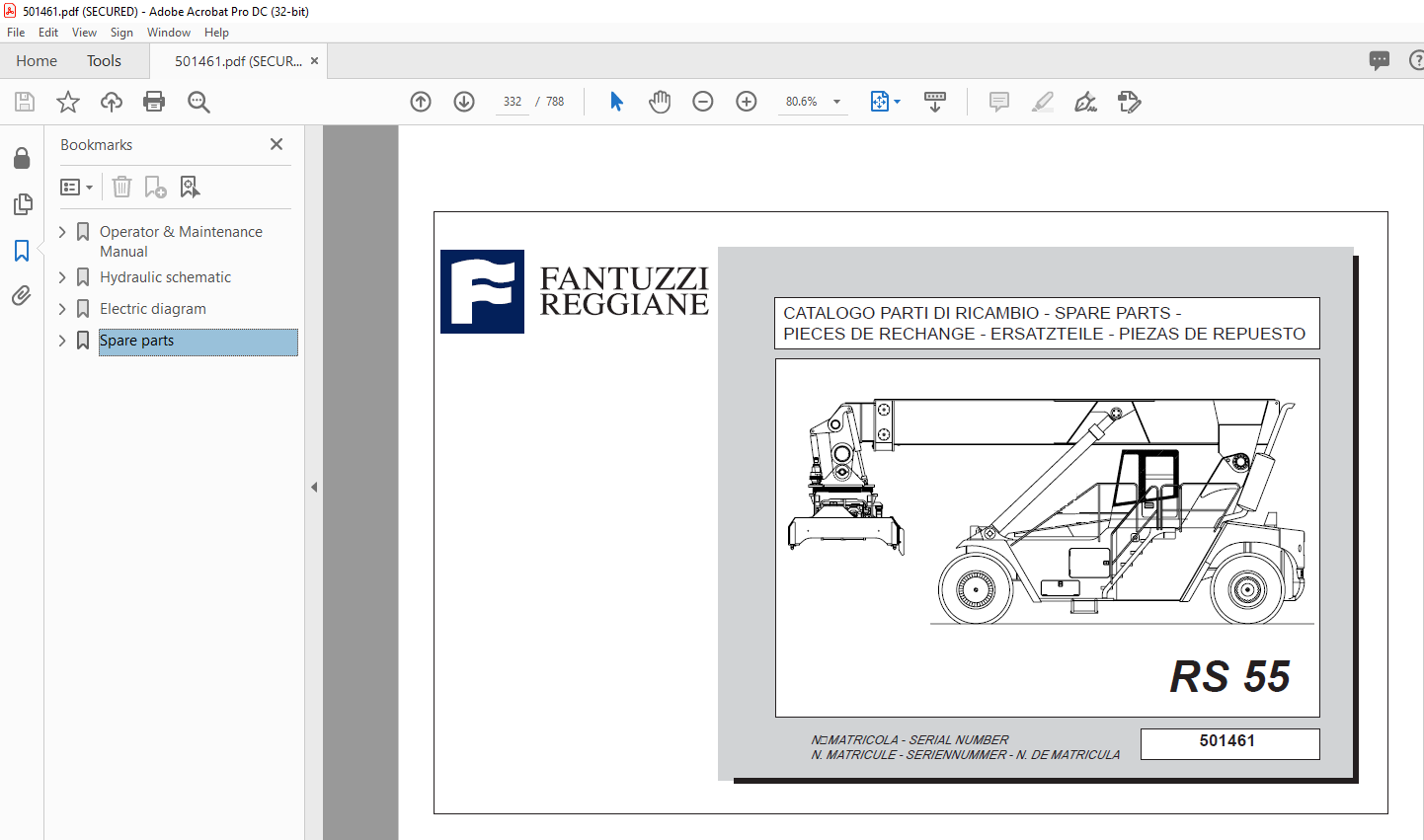Click the serial number 501461 box
1424x840 pixels.
pos(1229,743)
